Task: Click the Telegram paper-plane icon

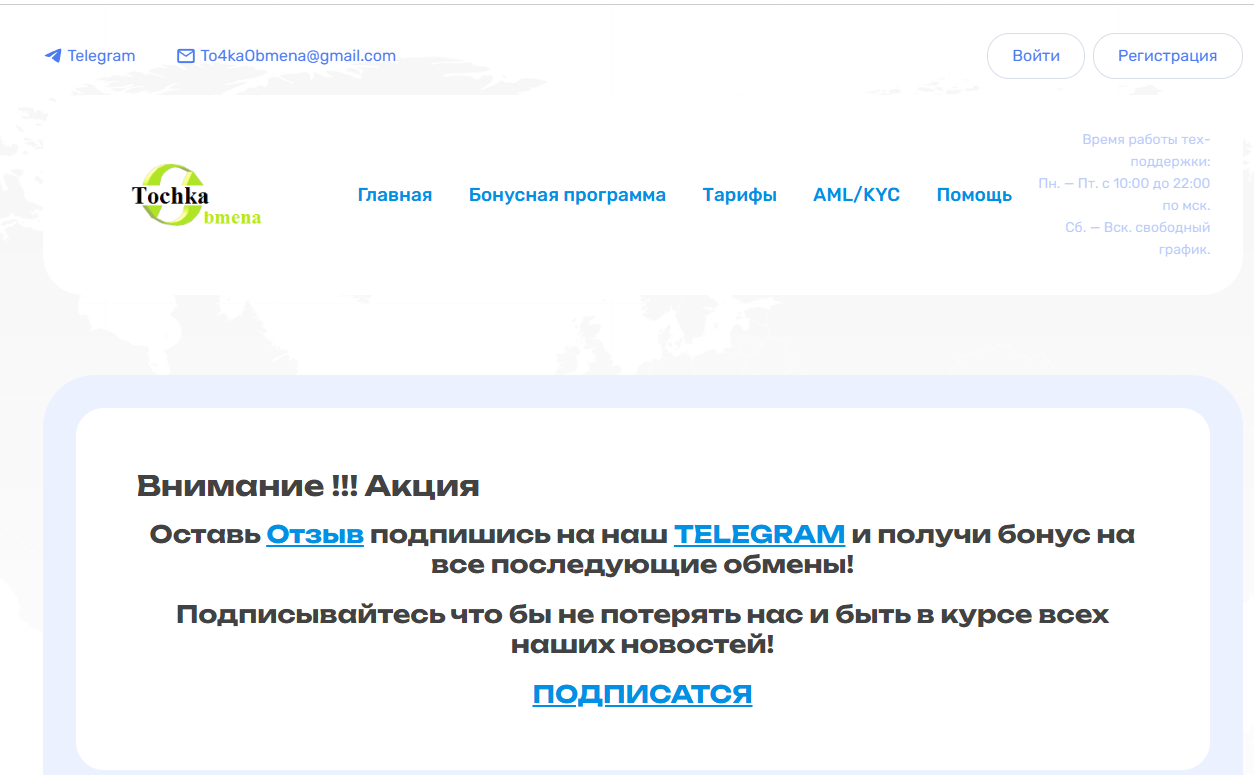Action: point(53,56)
